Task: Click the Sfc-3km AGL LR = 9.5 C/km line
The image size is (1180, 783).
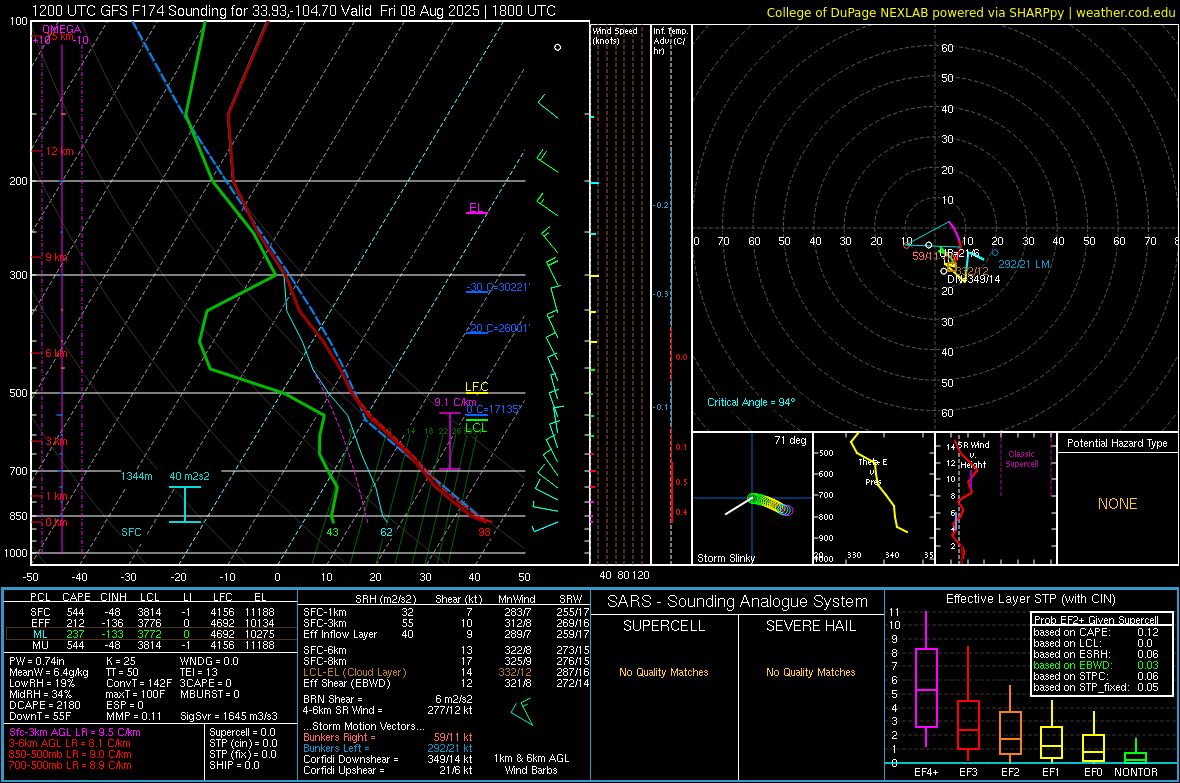Action: pos(75,732)
